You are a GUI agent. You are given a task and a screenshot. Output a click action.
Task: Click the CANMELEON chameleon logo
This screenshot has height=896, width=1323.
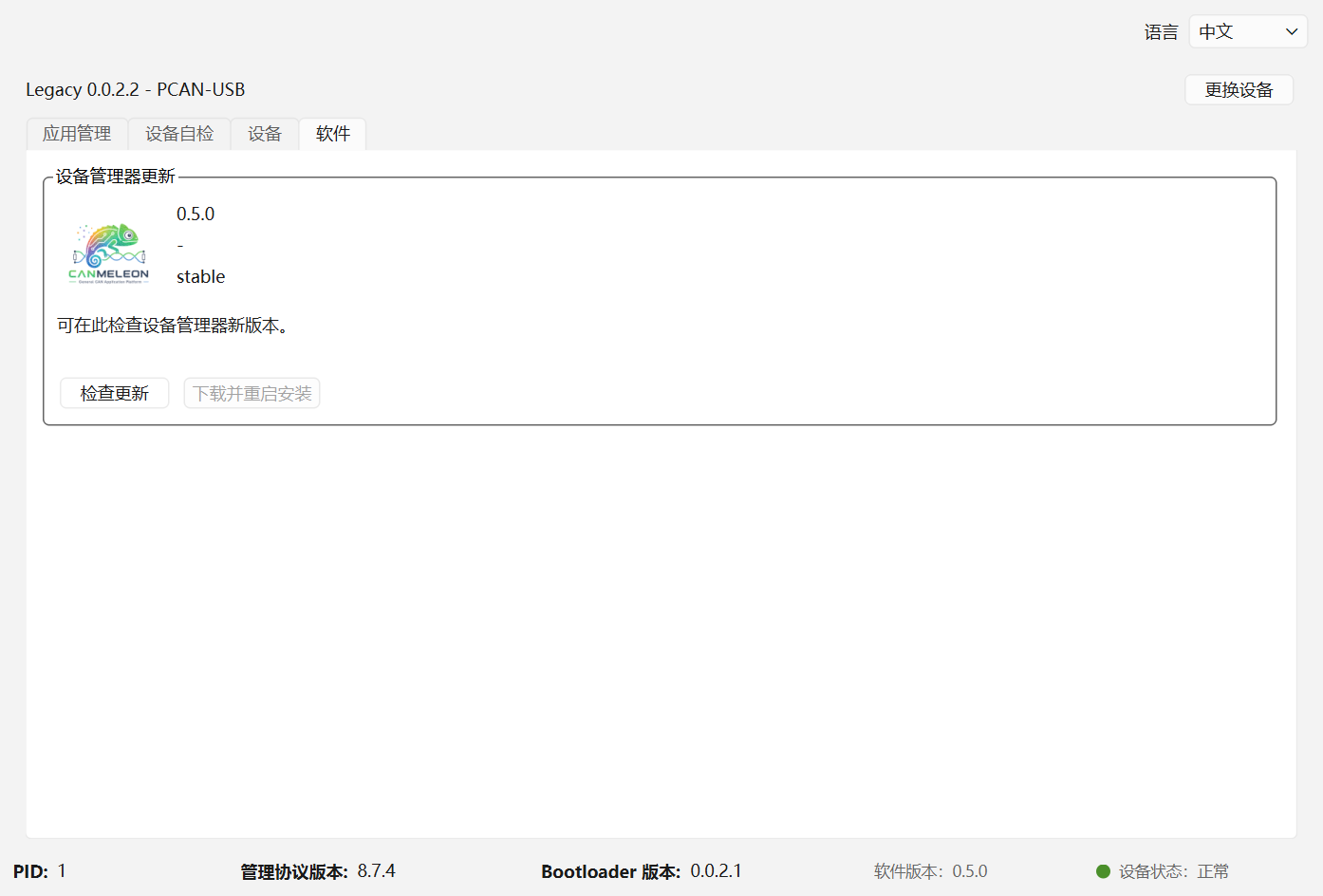click(x=109, y=253)
